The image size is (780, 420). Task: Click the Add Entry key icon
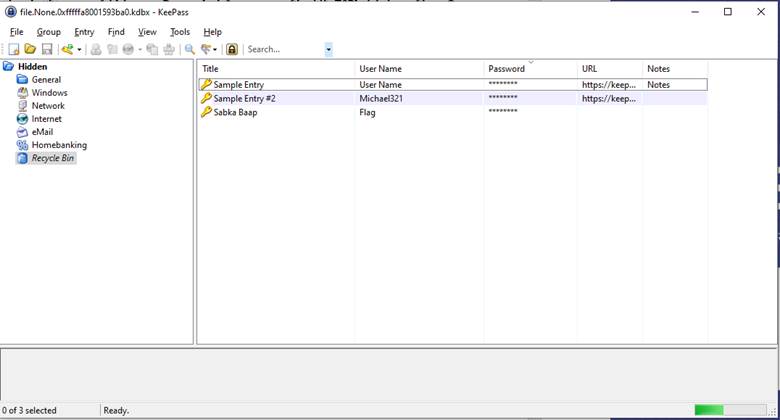67,49
